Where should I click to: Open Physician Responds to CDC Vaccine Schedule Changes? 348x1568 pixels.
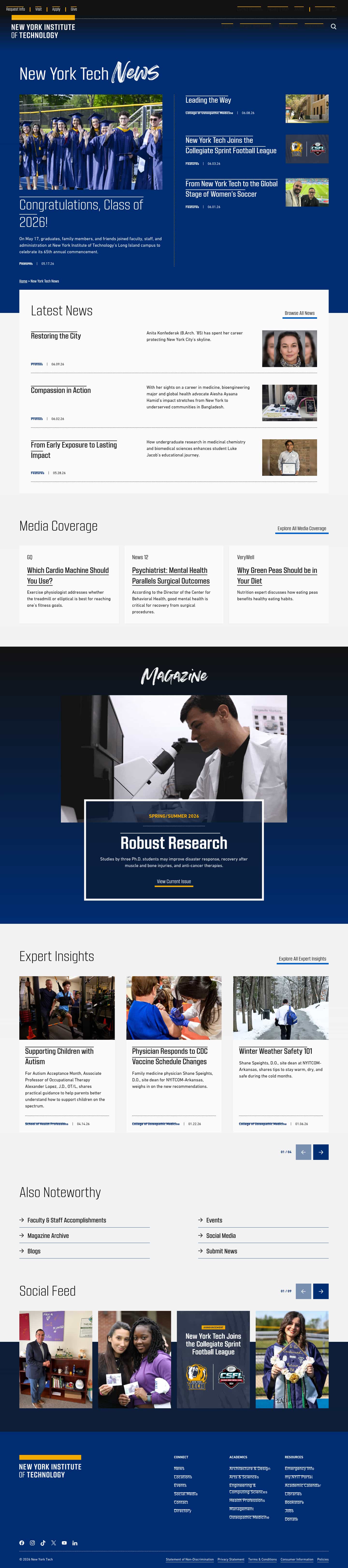click(170, 1056)
